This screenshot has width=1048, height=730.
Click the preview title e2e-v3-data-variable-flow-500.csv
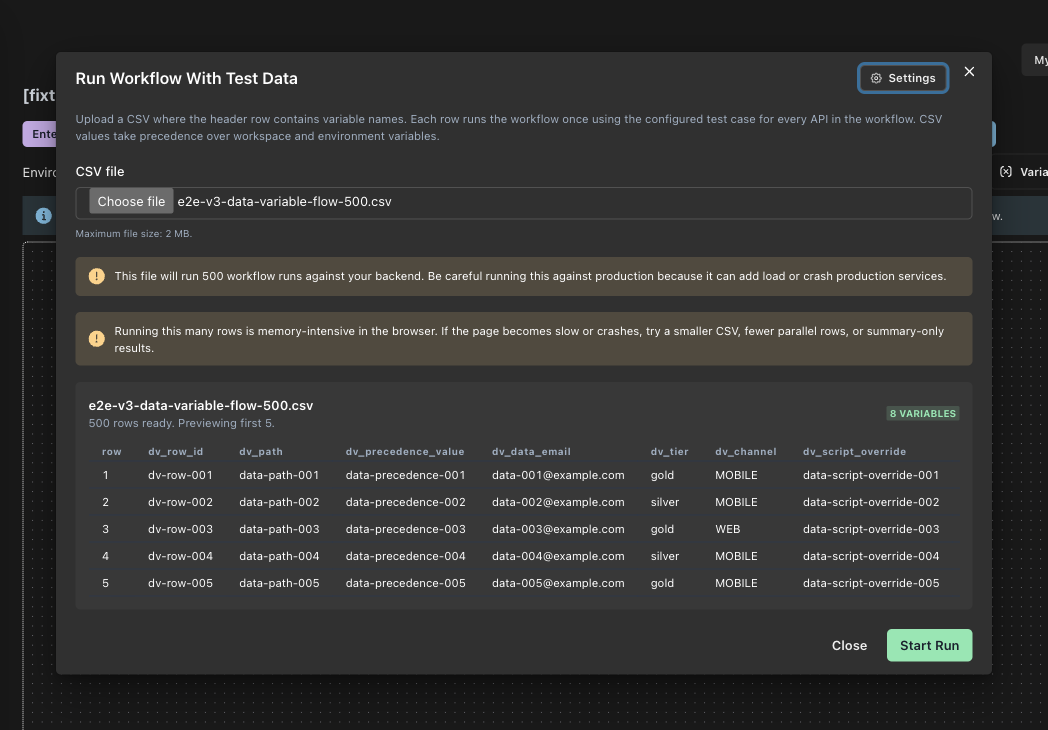point(201,405)
